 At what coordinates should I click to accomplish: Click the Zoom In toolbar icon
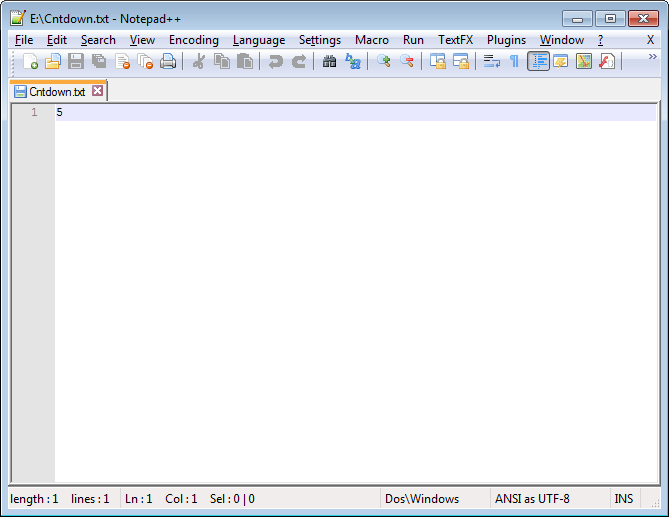(x=383, y=62)
